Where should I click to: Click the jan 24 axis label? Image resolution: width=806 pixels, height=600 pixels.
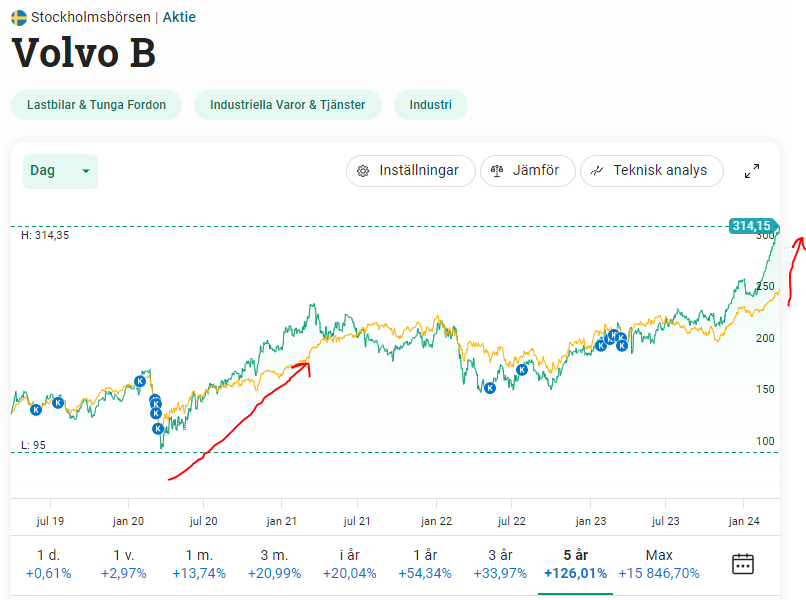point(744,521)
